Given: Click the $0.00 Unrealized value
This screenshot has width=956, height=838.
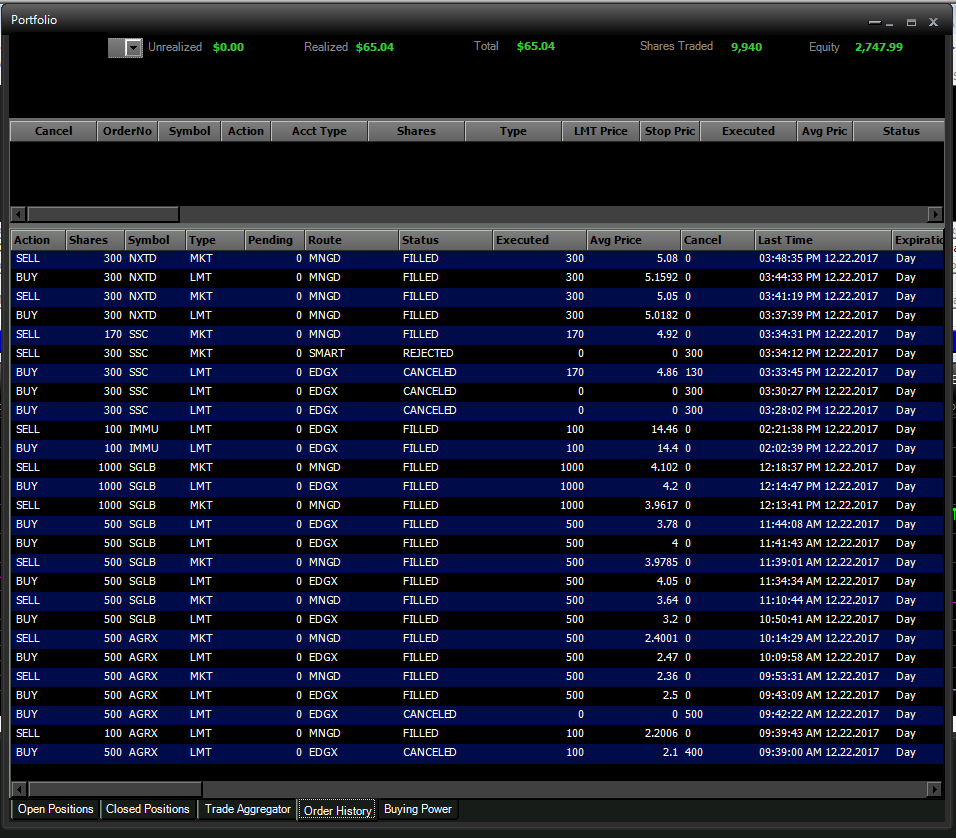Looking at the screenshot, I should [228, 47].
